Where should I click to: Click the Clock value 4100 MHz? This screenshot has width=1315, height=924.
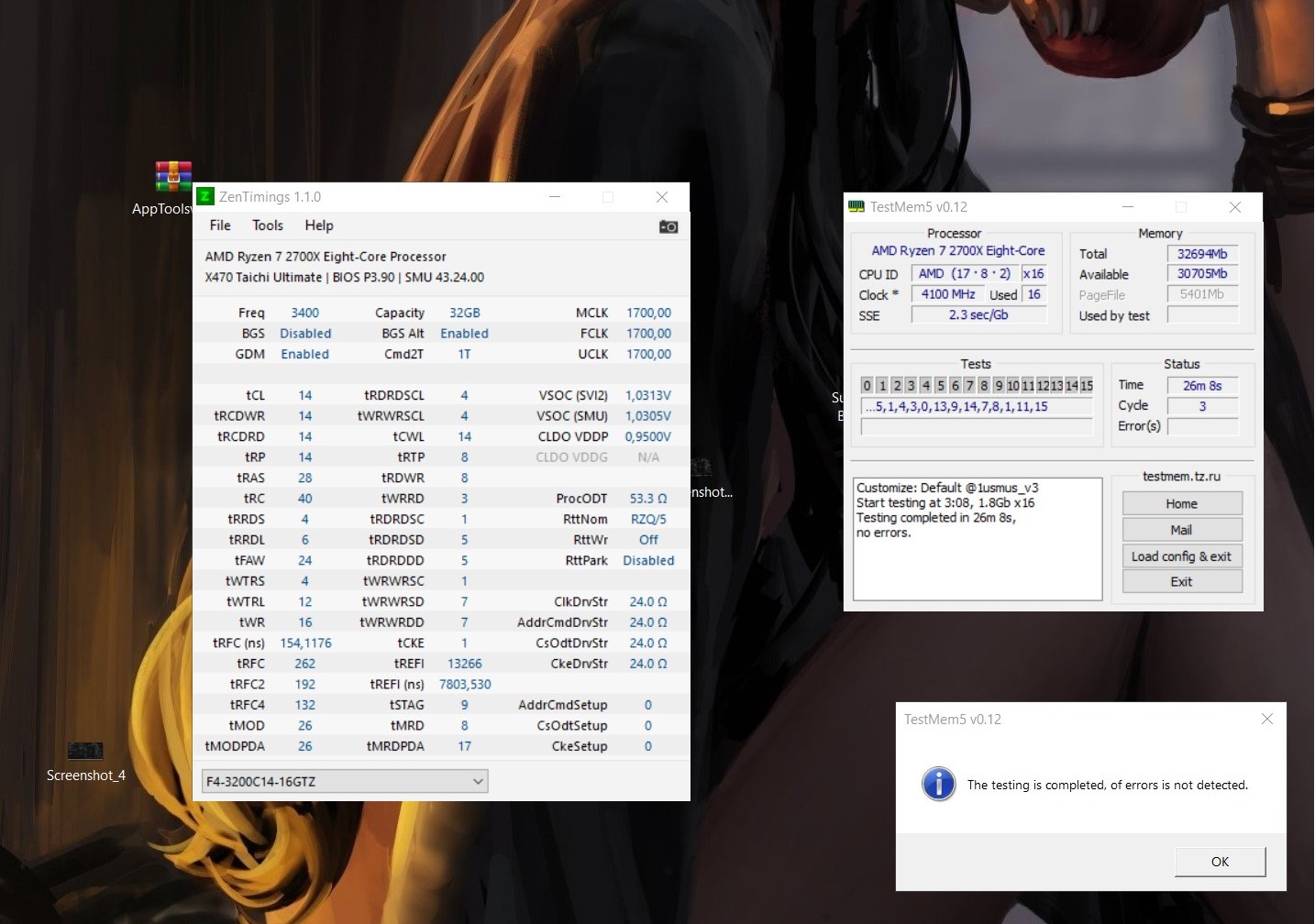coord(948,294)
